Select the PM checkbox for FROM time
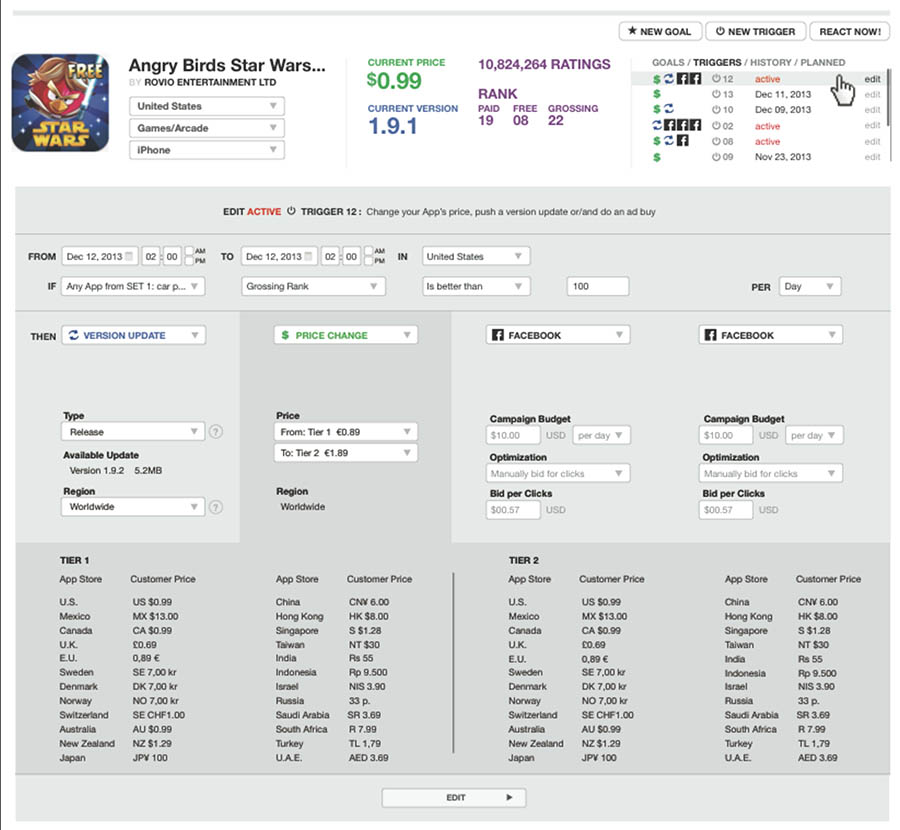 click(x=192, y=262)
